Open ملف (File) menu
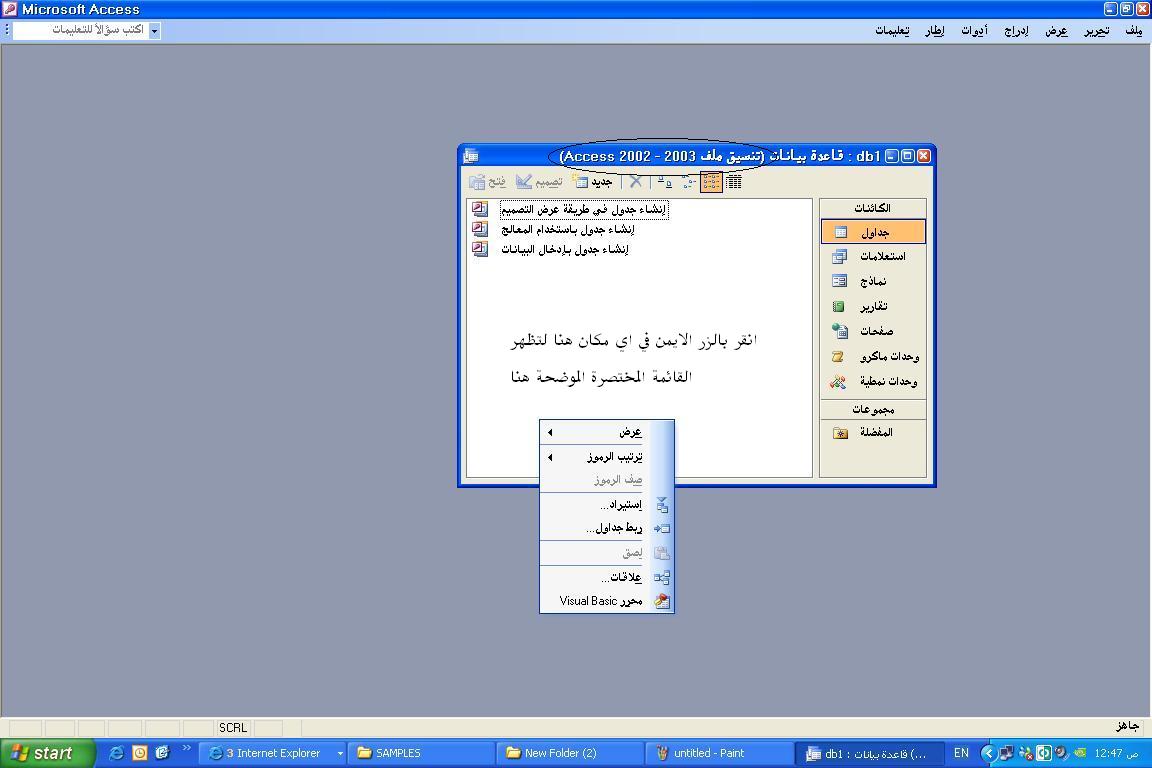The height and width of the screenshot is (768, 1152). (x=1134, y=31)
